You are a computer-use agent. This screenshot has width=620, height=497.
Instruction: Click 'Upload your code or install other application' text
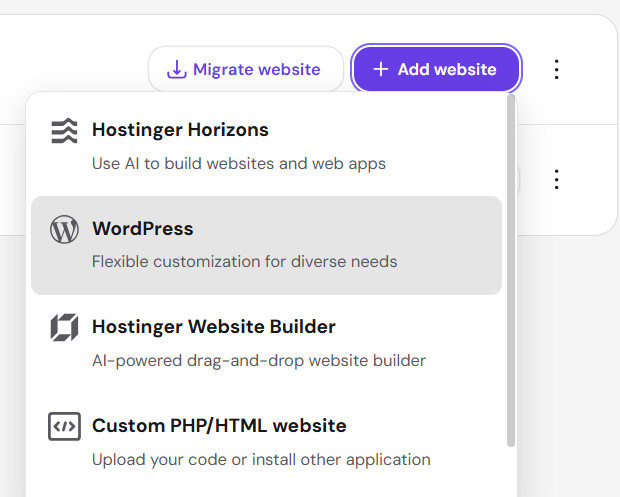click(261, 460)
